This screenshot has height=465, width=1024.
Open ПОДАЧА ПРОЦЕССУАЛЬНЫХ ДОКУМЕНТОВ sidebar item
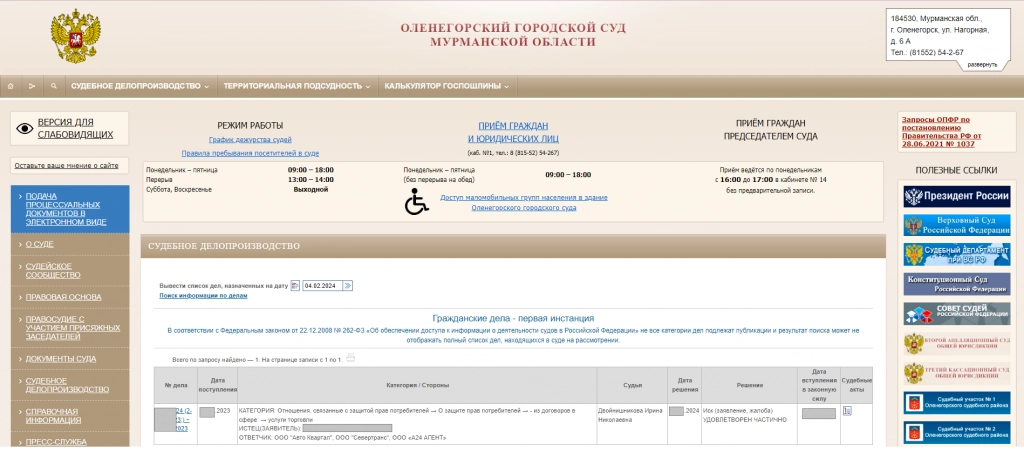coord(70,209)
